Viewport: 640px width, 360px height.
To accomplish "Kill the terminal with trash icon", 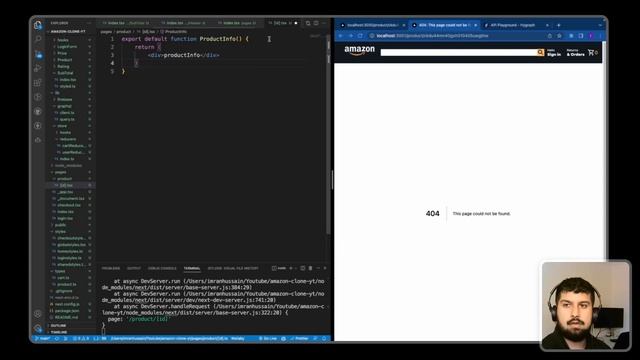I will (x=310, y=268).
